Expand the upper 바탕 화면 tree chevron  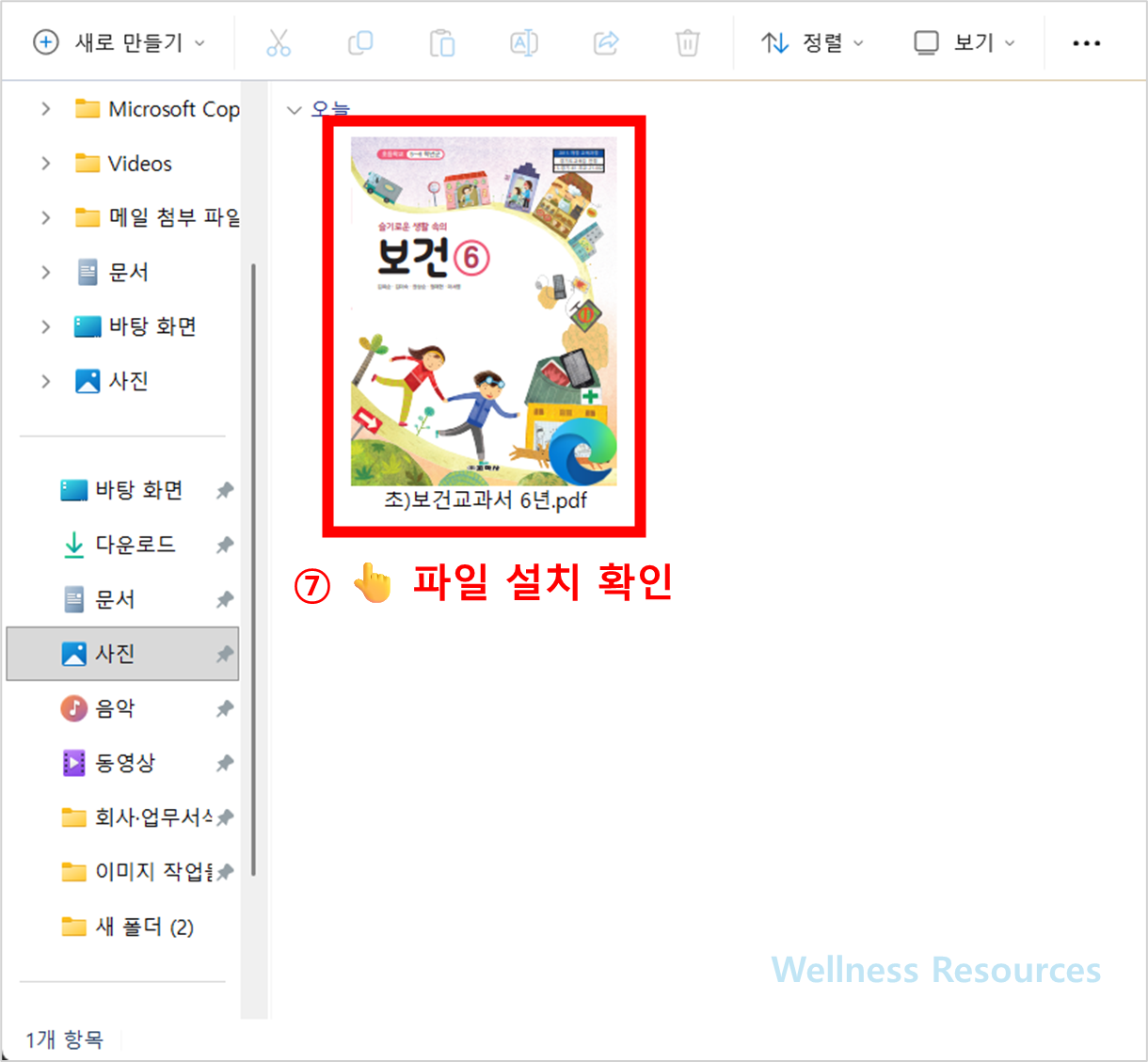(46, 326)
